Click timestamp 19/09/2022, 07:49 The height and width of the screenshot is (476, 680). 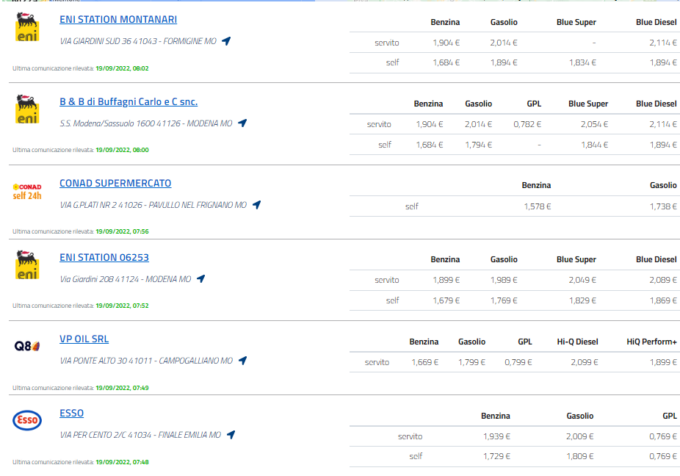(122, 388)
